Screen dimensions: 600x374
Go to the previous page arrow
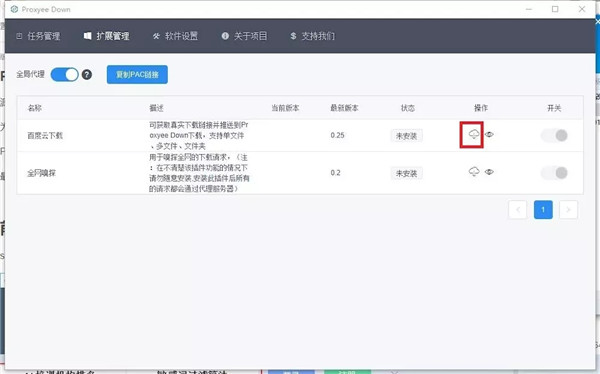coord(518,209)
